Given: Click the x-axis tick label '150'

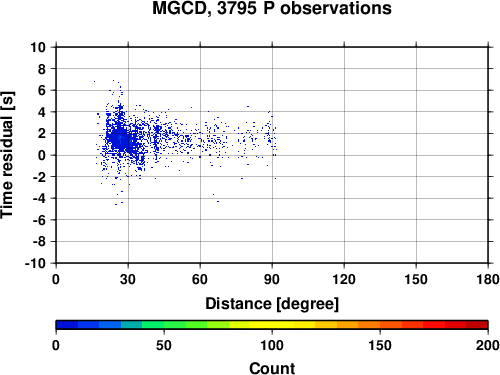Looking at the screenshot, I should pos(416,279).
